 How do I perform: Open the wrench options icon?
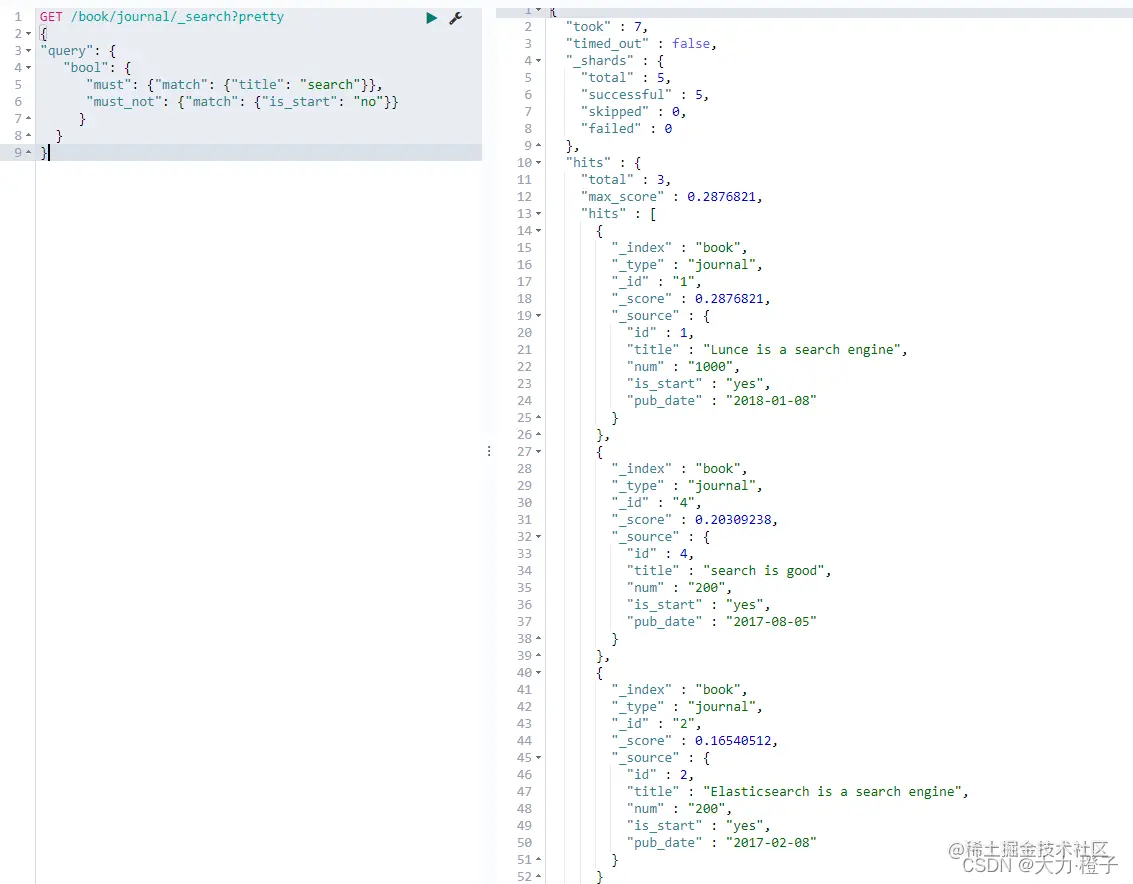[455, 18]
